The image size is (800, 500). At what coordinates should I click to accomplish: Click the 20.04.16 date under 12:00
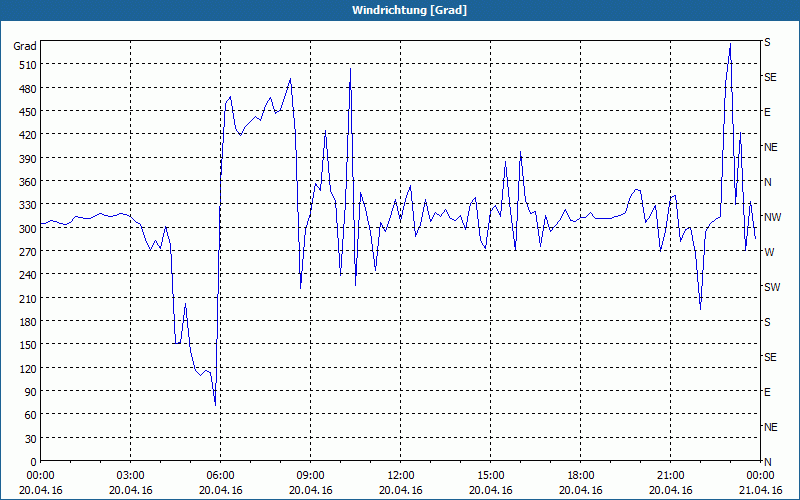pyautogui.click(x=401, y=490)
